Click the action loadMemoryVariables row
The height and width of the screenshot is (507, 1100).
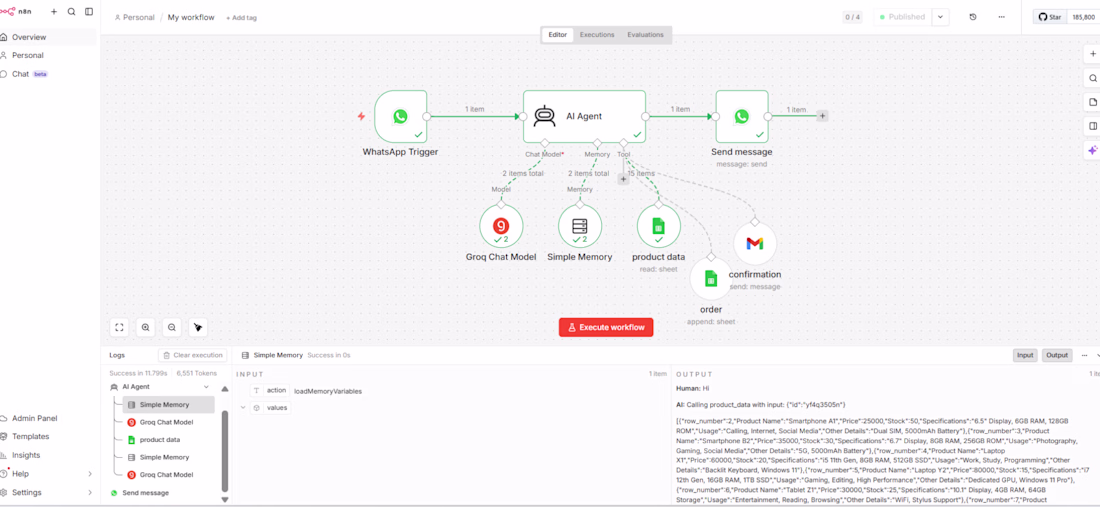(x=307, y=391)
